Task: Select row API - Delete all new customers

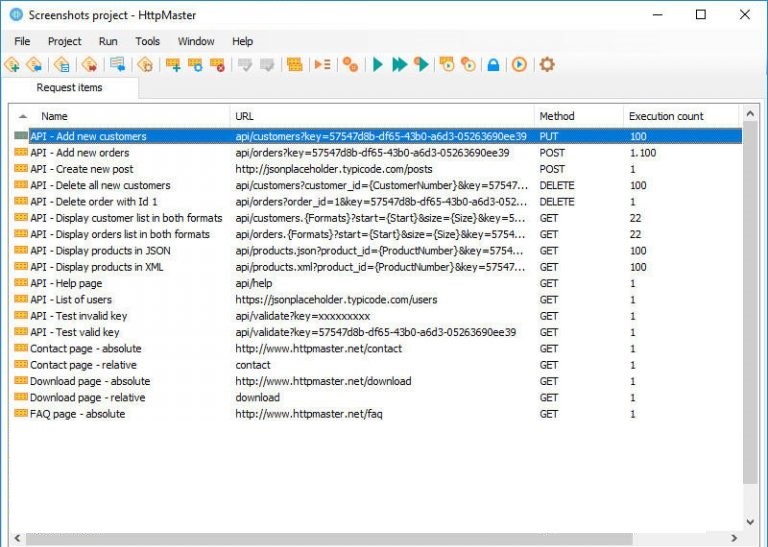Action: click(x=377, y=185)
